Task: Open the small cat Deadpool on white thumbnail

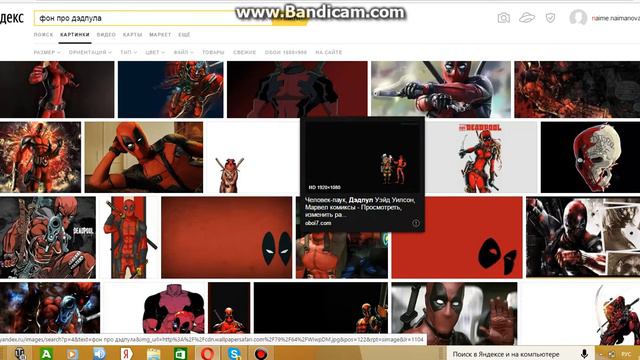Action: (253, 157)
